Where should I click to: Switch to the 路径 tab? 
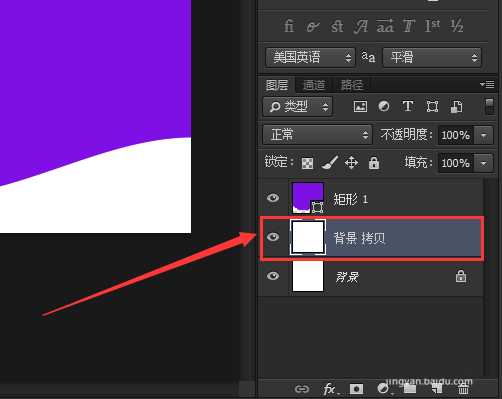click(x=351, y=85)
